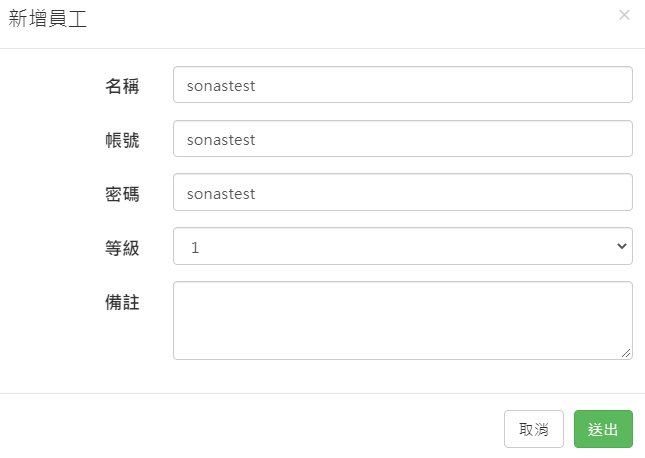Click the sonastest text in 帳號 field
Screen dimensions: 645x458
[221, 140]
